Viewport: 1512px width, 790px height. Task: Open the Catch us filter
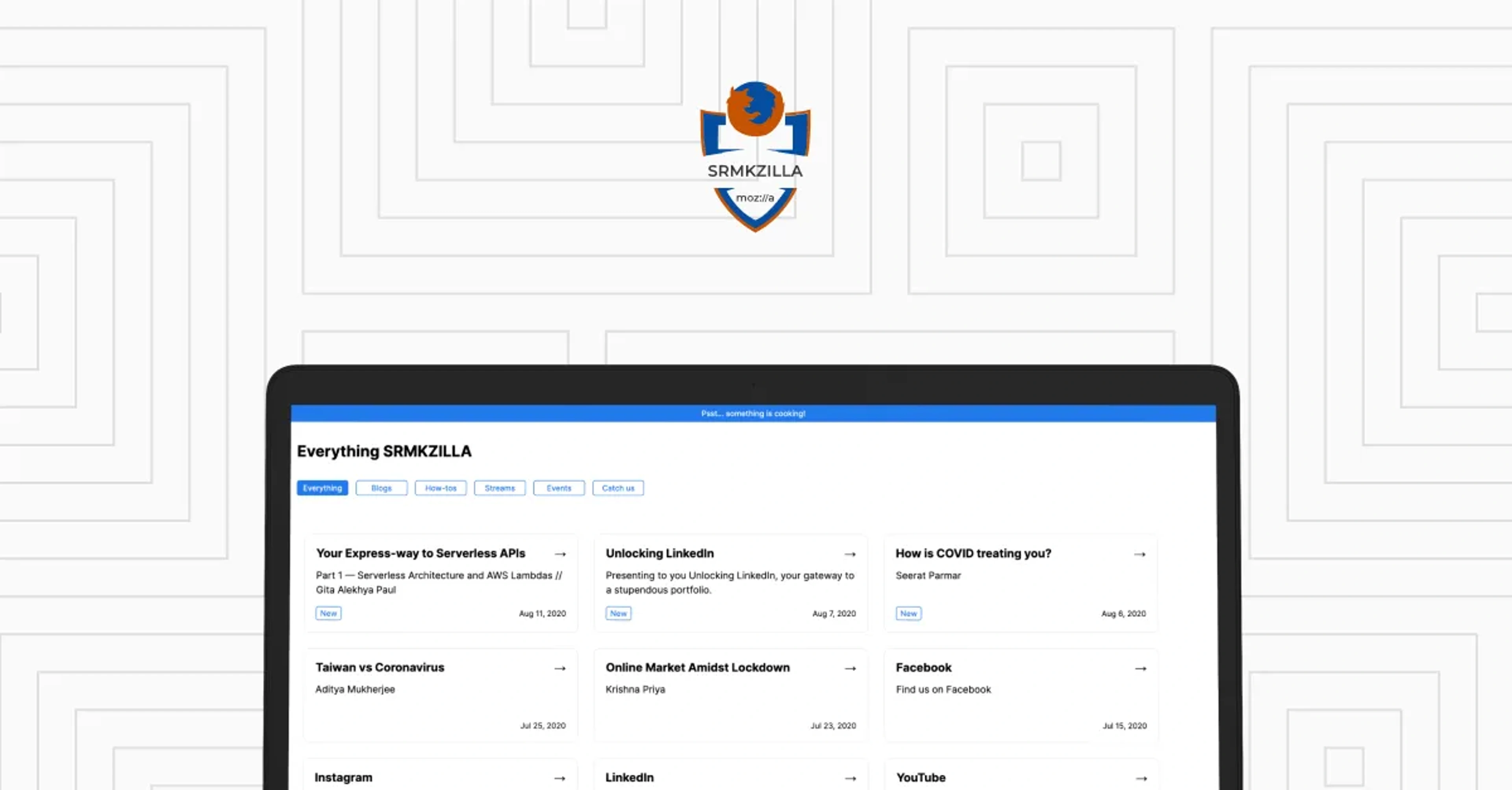618,488
